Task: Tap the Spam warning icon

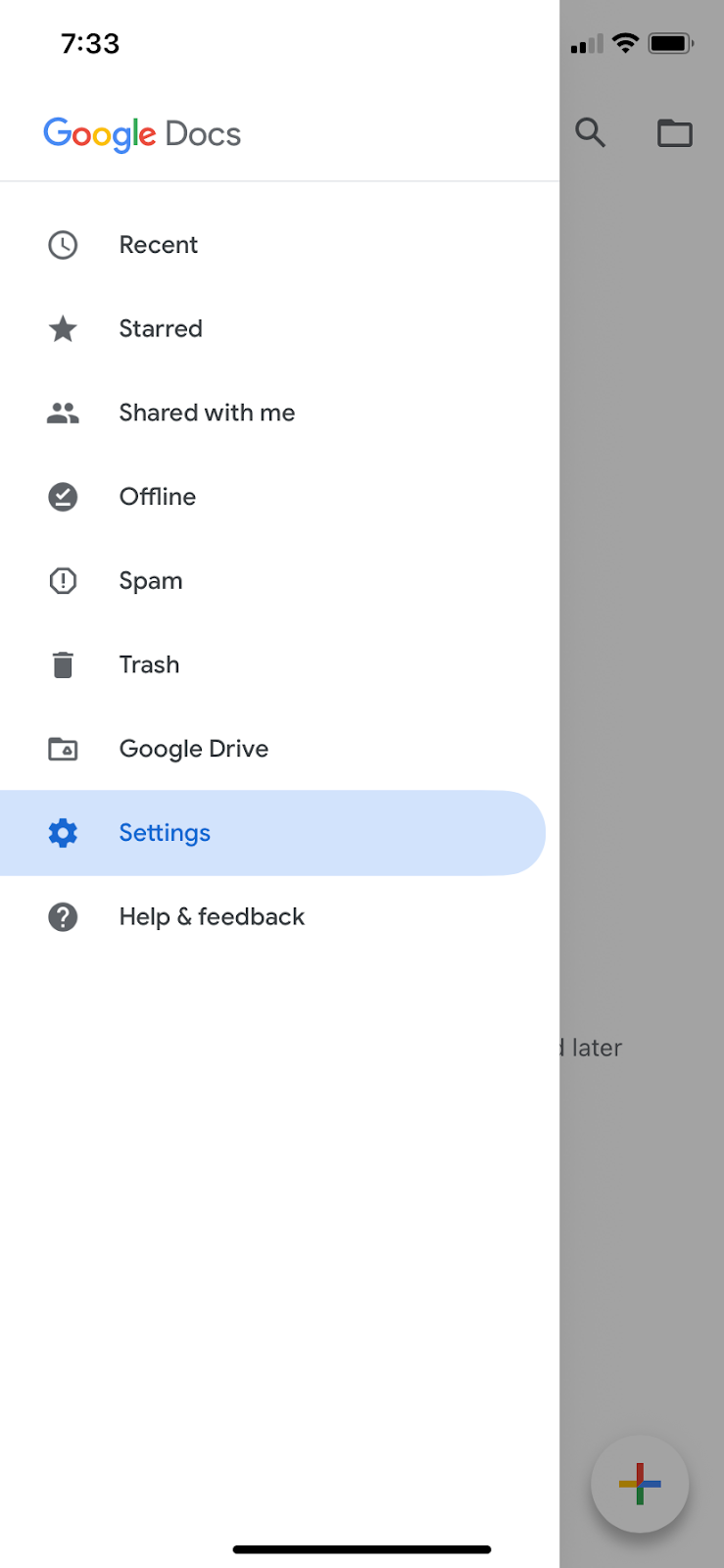Action: click(63, 581)
